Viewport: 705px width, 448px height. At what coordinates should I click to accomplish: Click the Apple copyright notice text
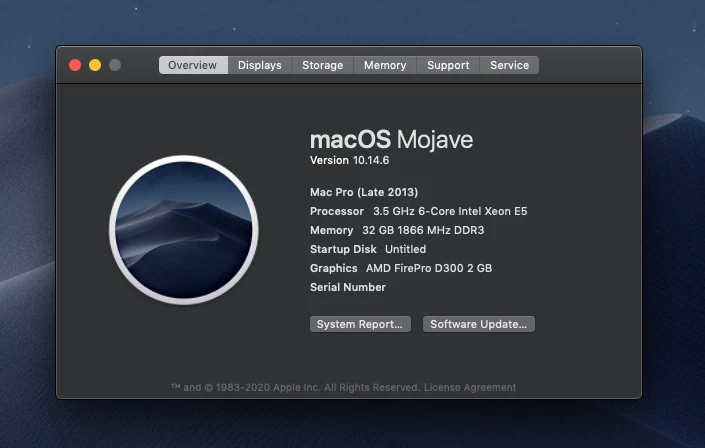point(296,387)
